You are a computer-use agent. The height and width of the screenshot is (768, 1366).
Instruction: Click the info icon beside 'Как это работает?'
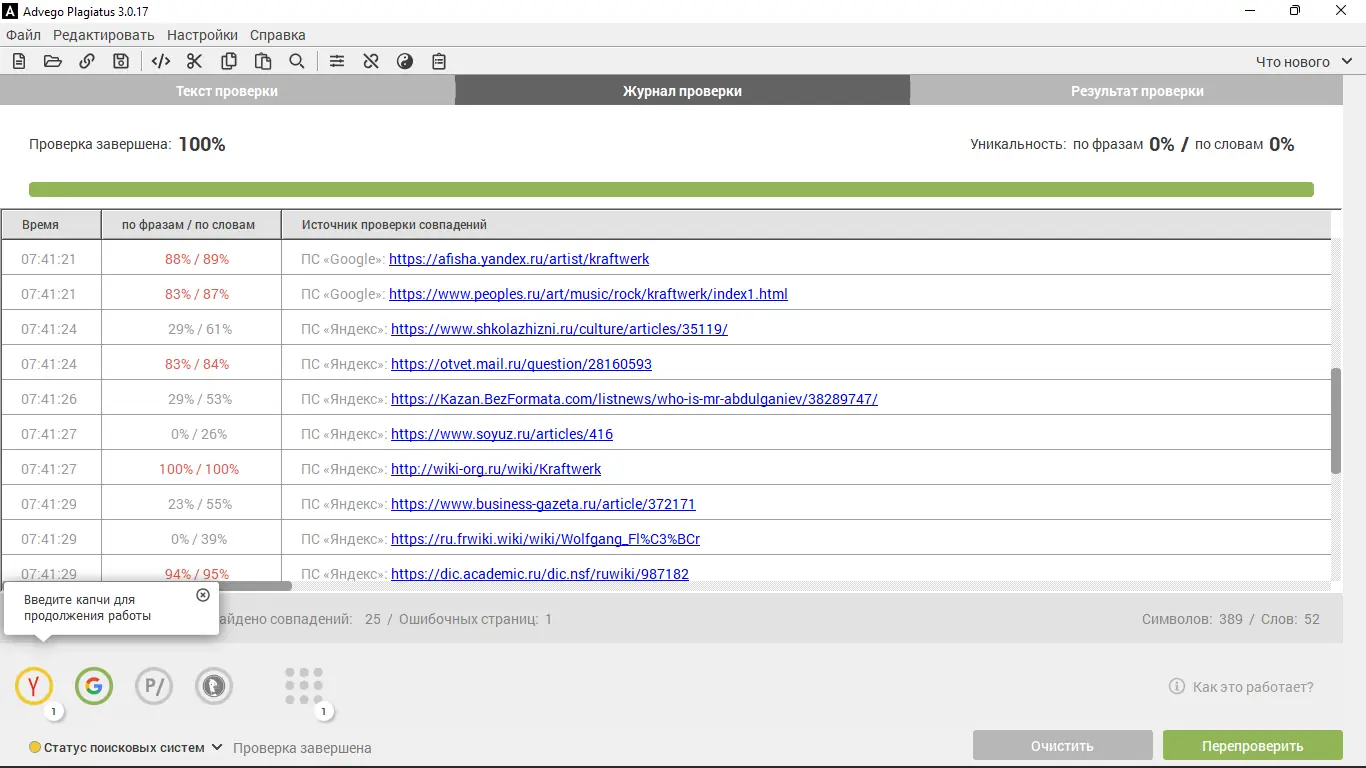tap(1177, 687)
